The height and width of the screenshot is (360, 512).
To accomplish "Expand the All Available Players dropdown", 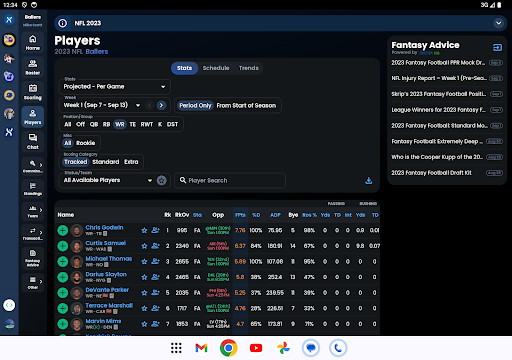I will click(107, 180).
